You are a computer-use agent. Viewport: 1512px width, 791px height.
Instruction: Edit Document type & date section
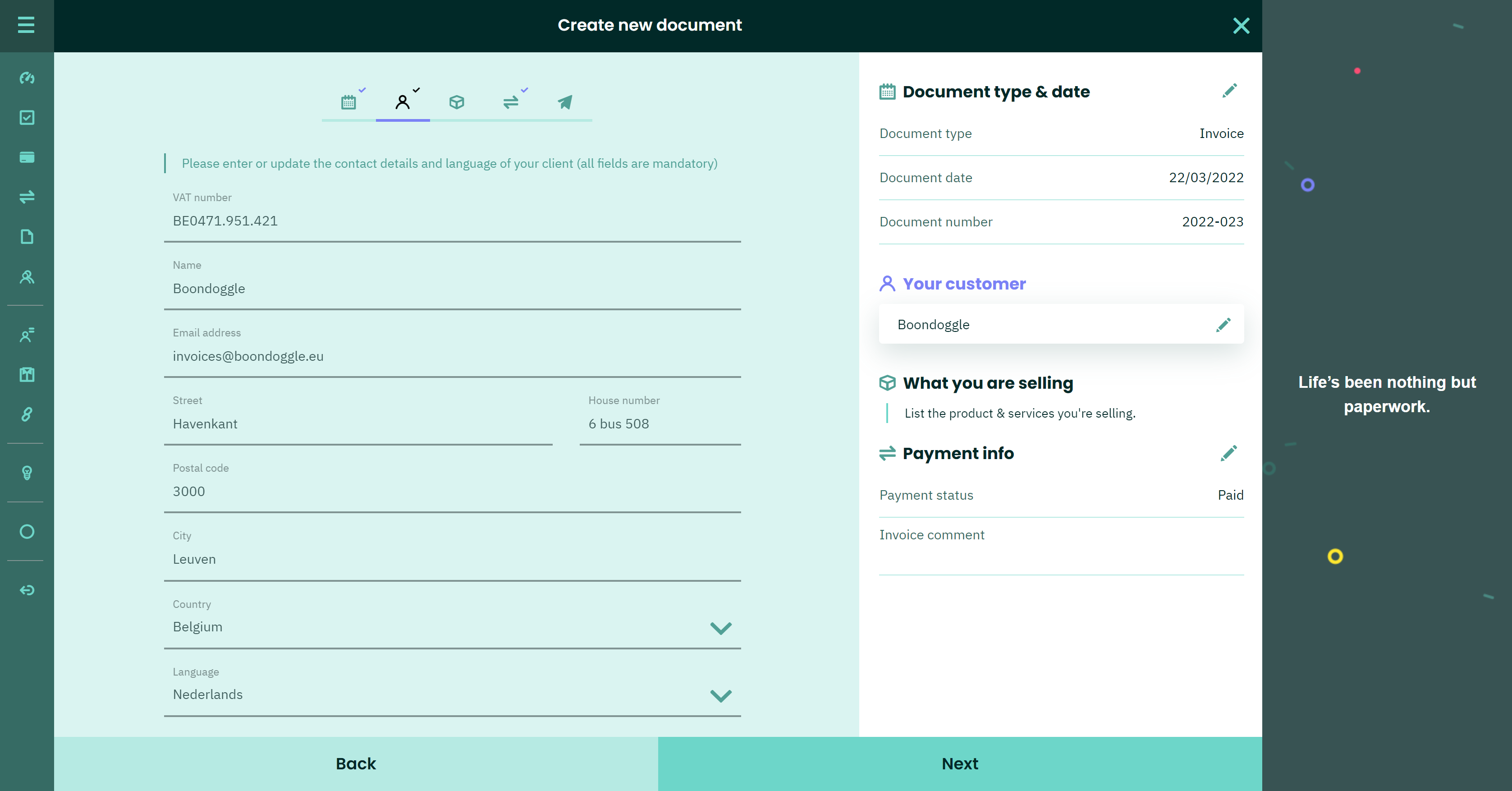coord(1230,91)
